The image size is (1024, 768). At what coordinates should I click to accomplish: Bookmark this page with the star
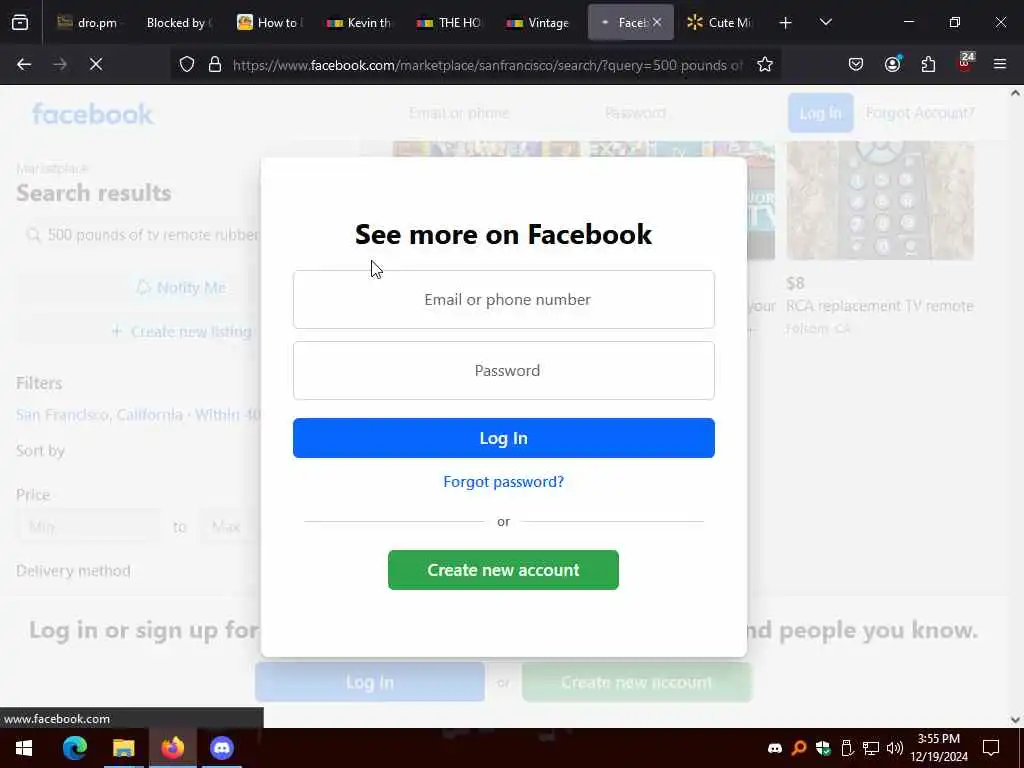(765, 64)
